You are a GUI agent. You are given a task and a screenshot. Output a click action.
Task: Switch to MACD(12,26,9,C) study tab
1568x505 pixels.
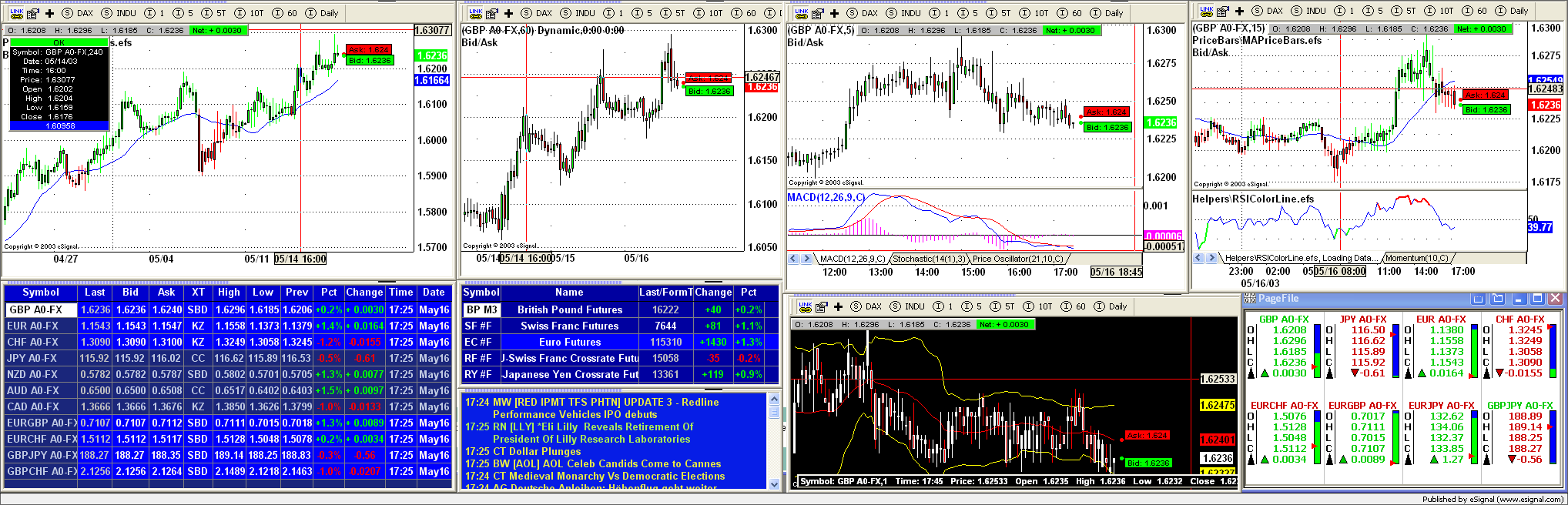click(x=853, y=259)
